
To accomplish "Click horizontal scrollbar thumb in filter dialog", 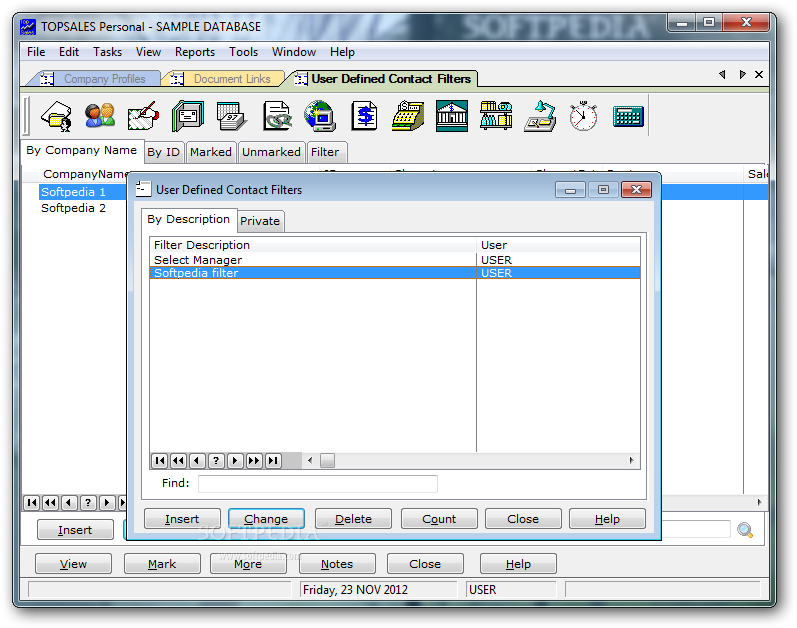I will [x=327, y=461].
